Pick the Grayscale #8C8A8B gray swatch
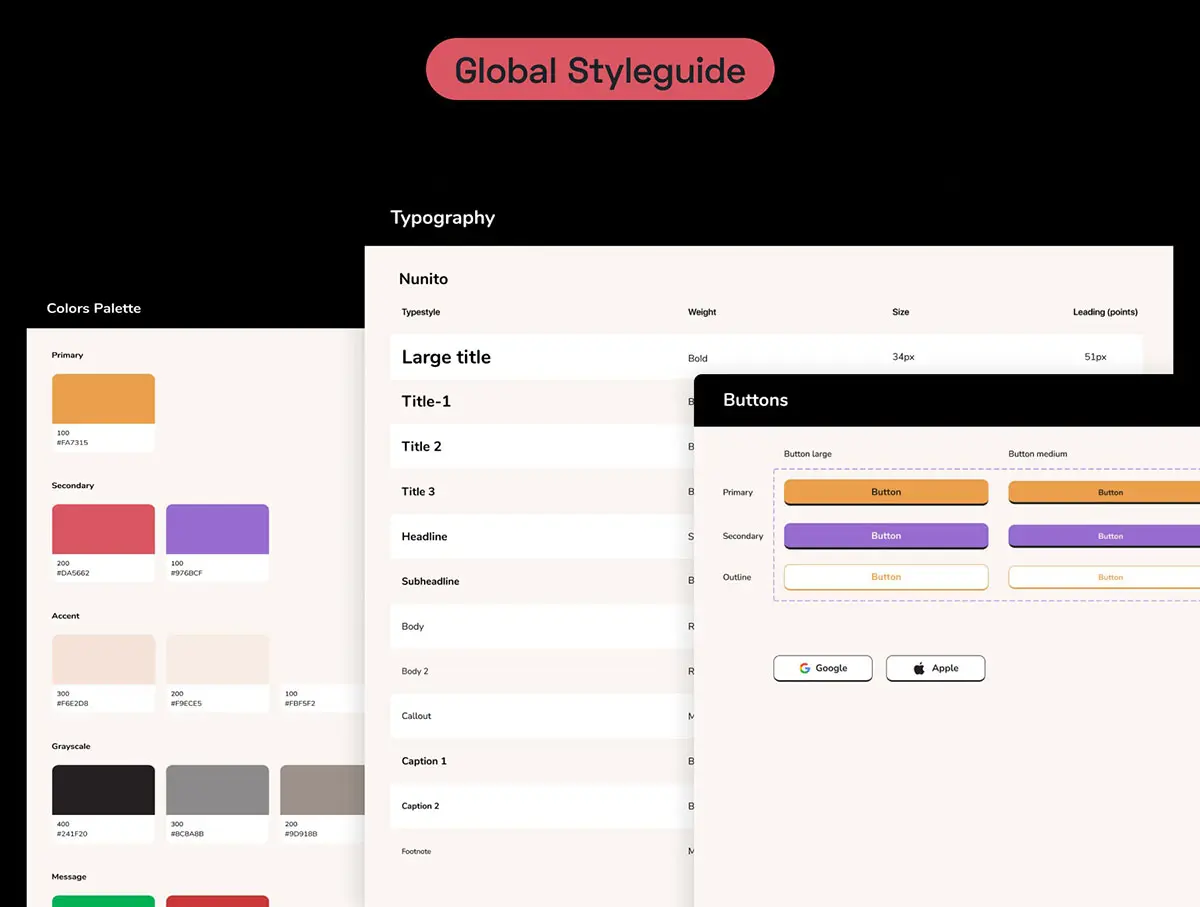Screen dimensions: 1200x907 click(x=217, y=790)
